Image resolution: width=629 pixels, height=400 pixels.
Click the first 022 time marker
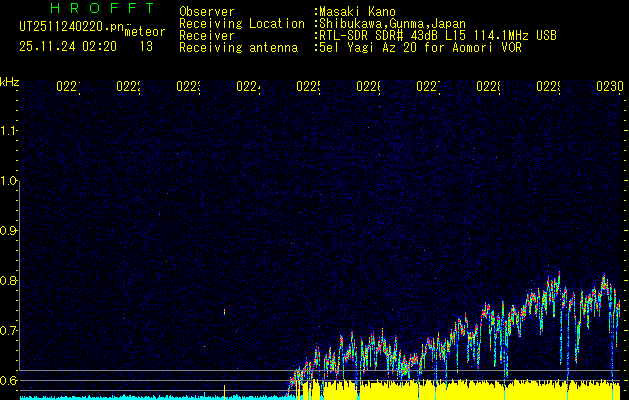point(67,88)
